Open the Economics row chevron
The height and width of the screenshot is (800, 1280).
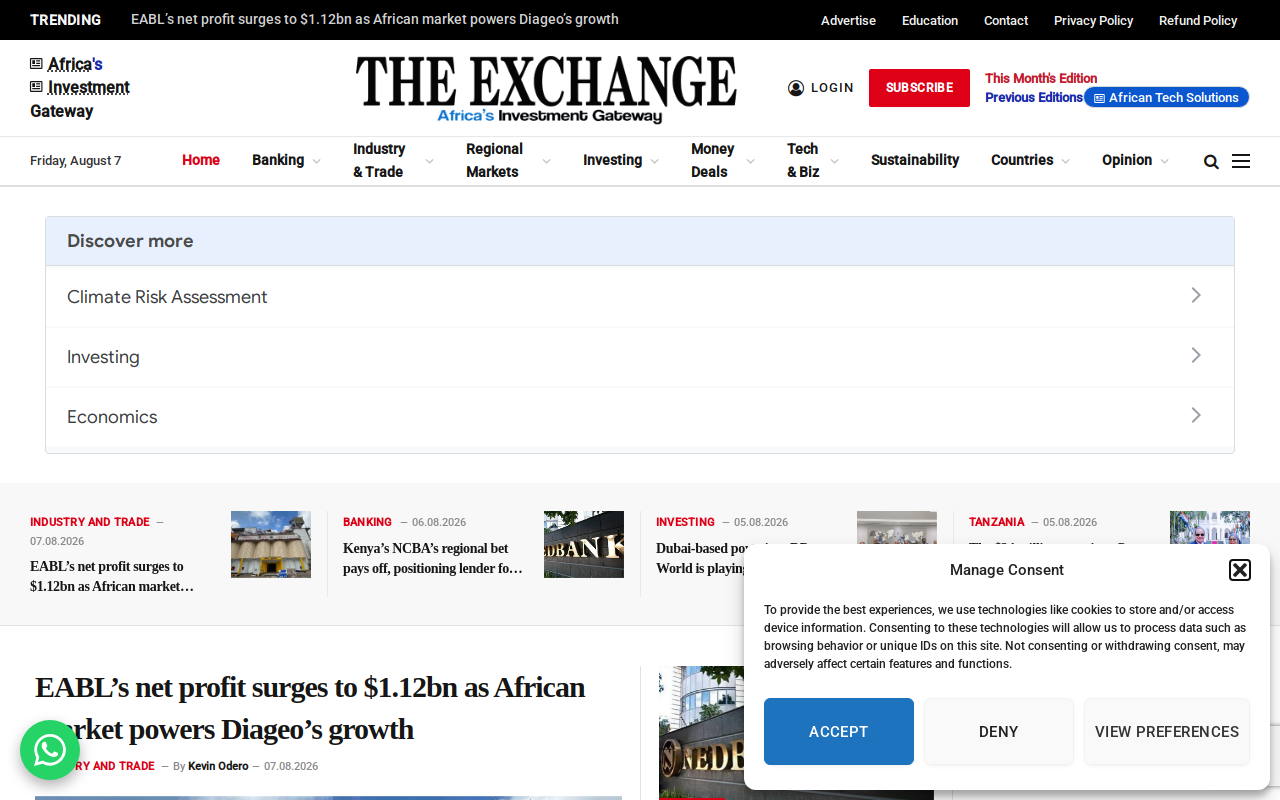click(x=1196, y=415)
